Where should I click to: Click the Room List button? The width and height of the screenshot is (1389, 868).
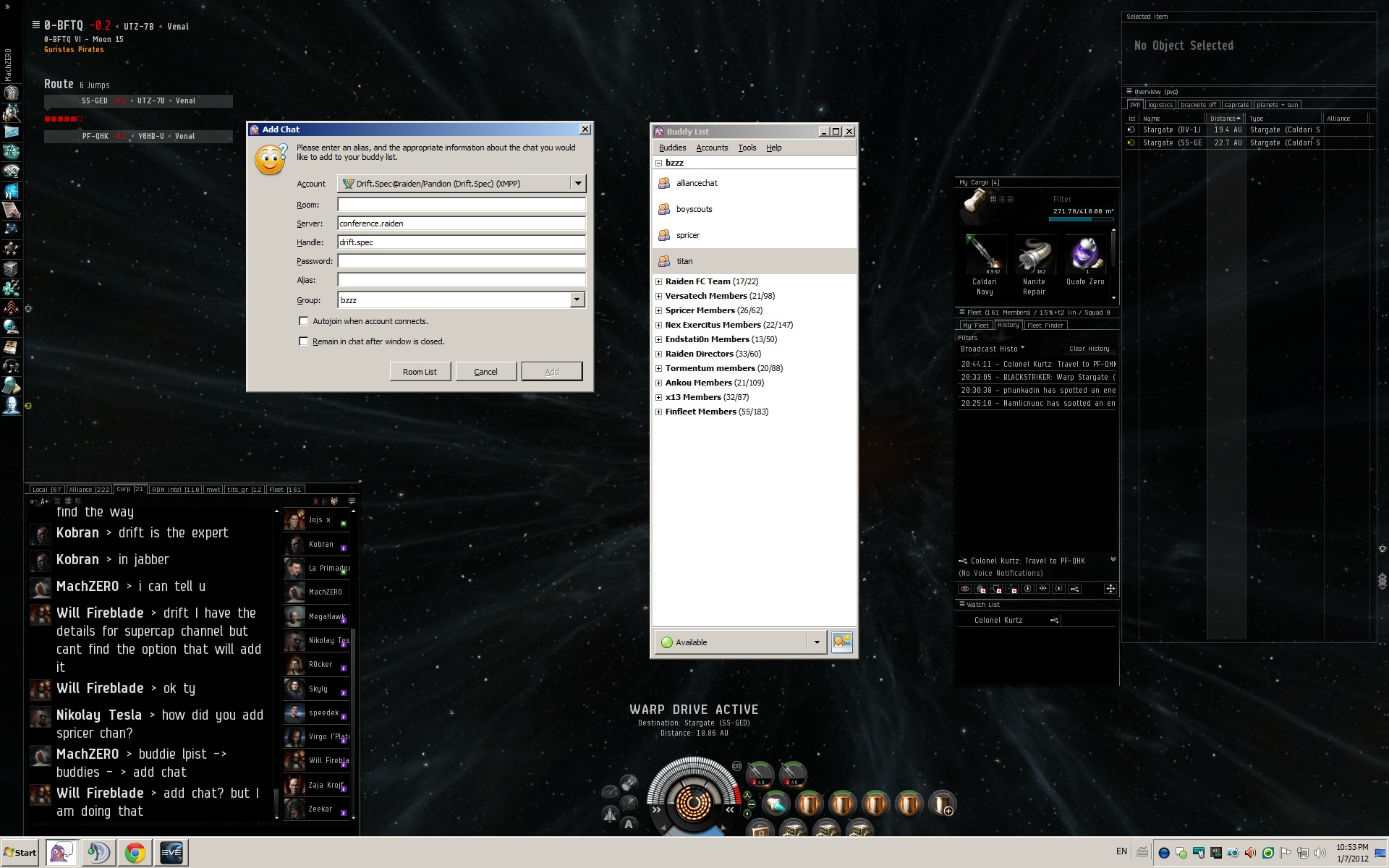pos(420,372)
